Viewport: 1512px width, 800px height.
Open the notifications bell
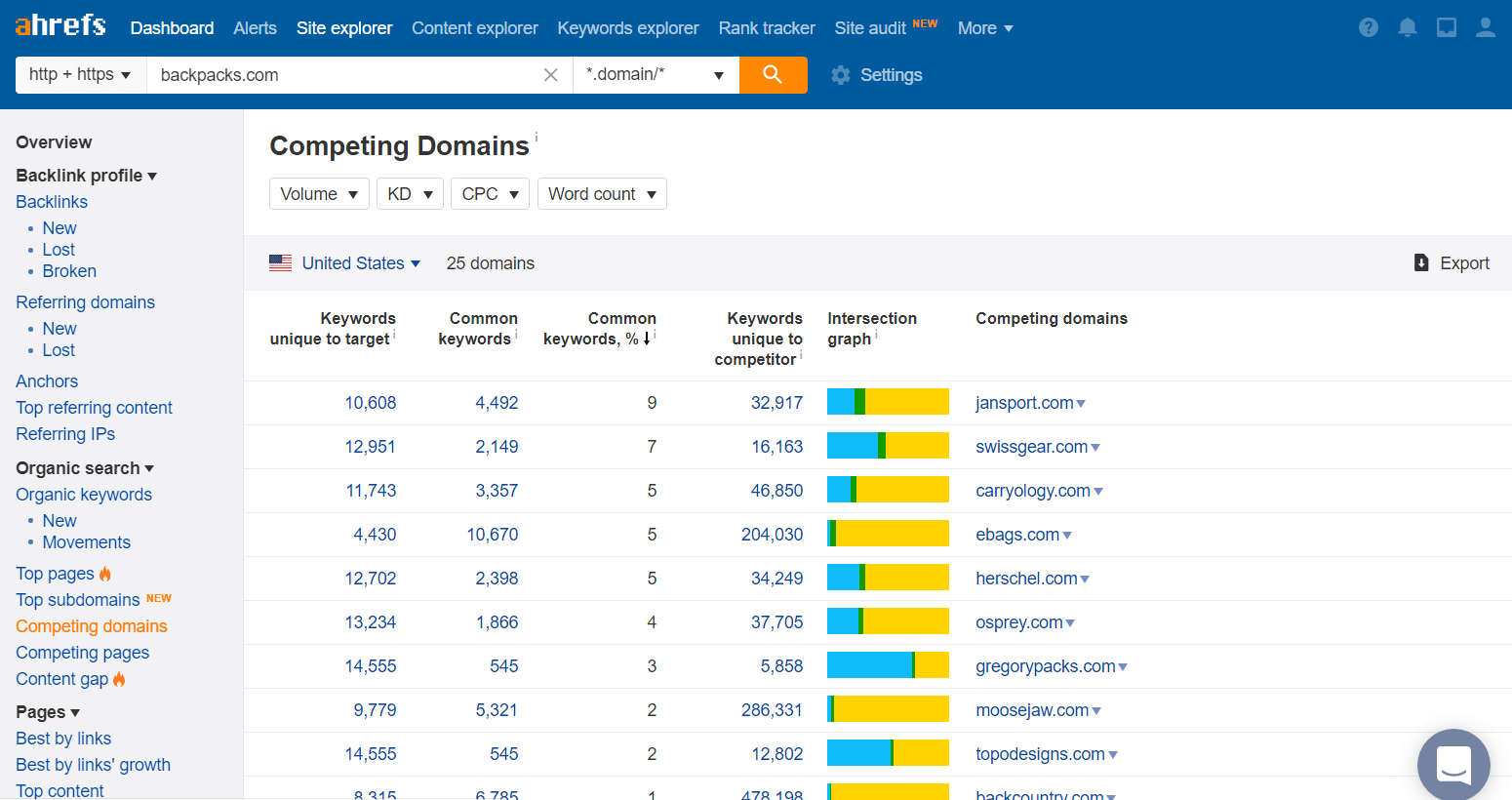(1407, 27)
